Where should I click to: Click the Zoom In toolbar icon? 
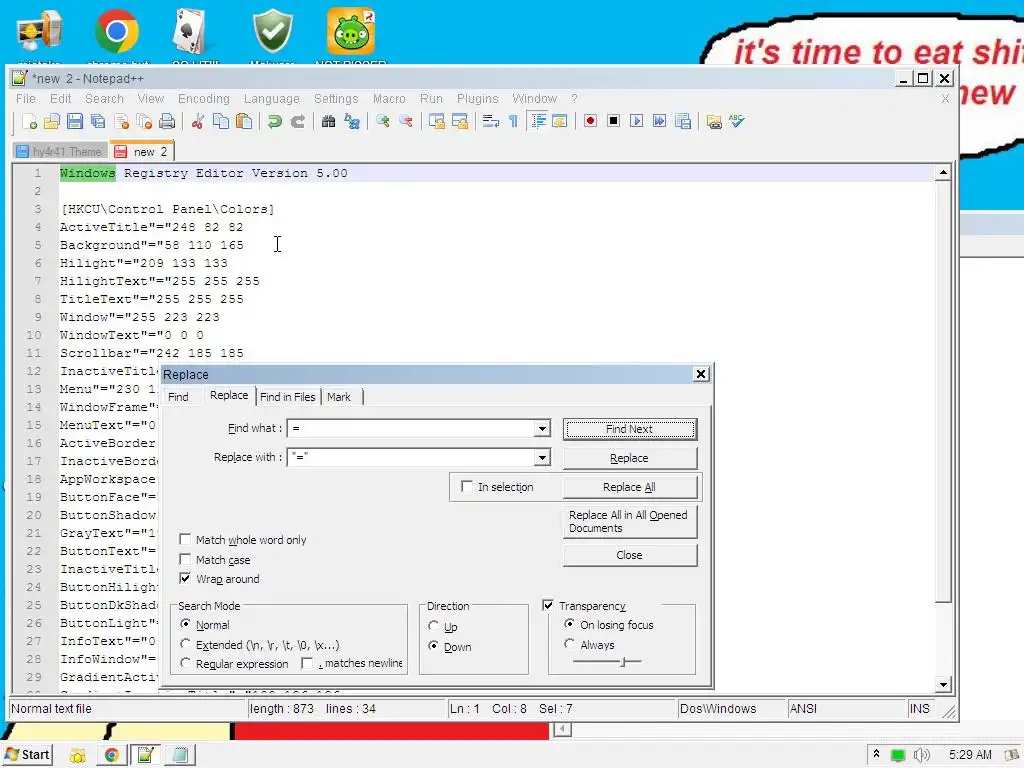point(383,121)
